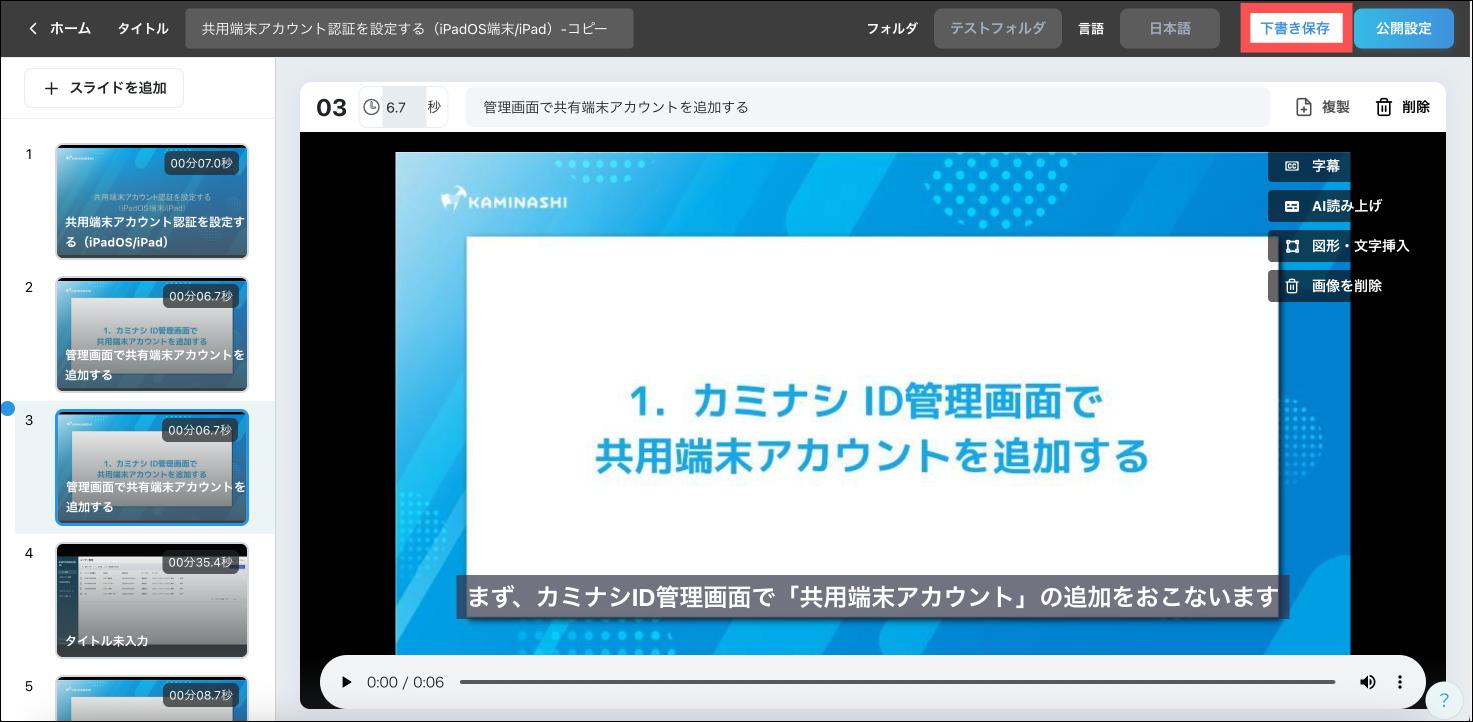Image resolution: width=1473 pixels, height=722 pixels.
Task: Open the 日本語 language selector
Action: [1170, 29]
